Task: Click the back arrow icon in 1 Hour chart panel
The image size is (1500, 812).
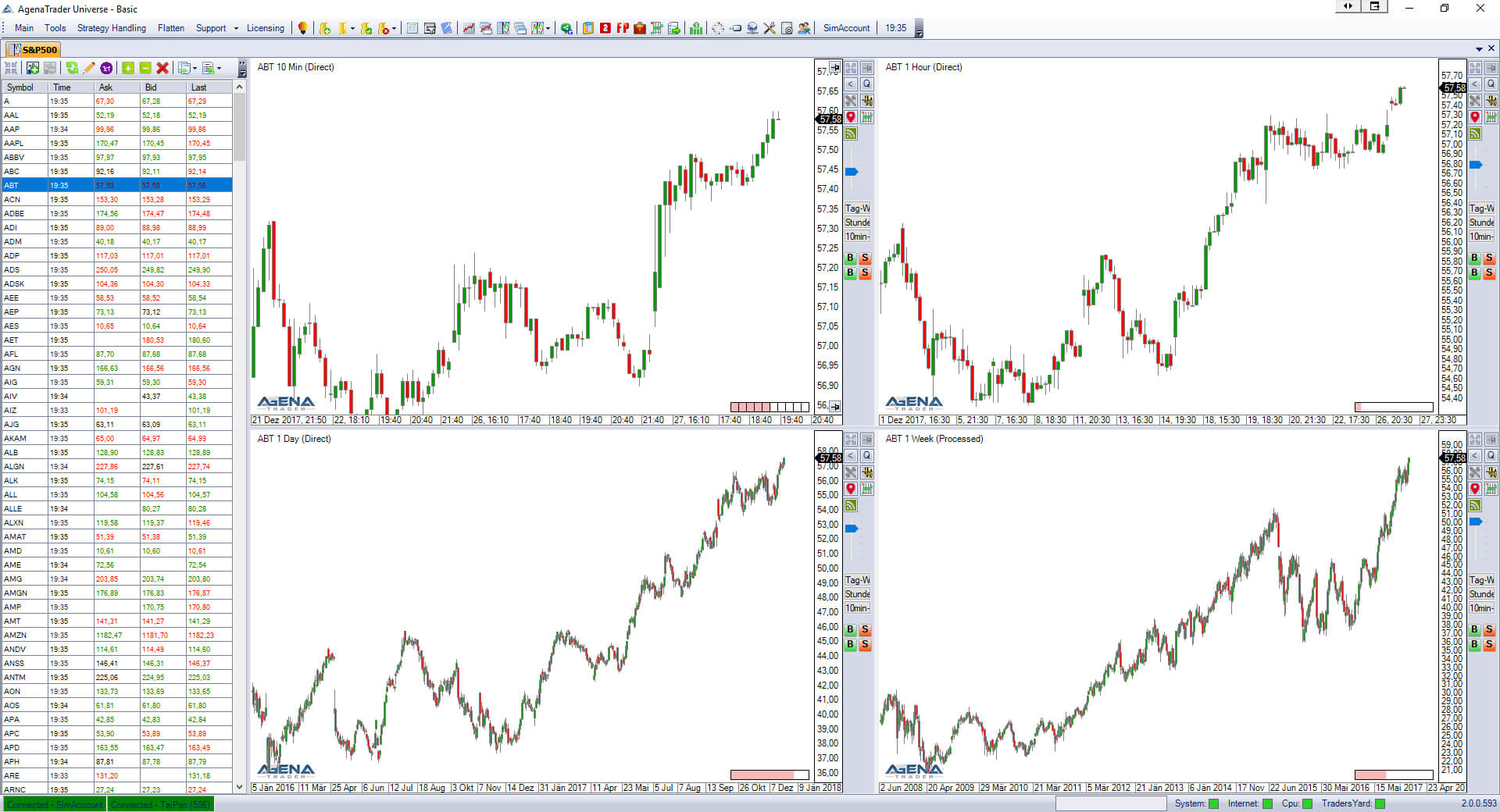Action: (x=1475, y=84)
